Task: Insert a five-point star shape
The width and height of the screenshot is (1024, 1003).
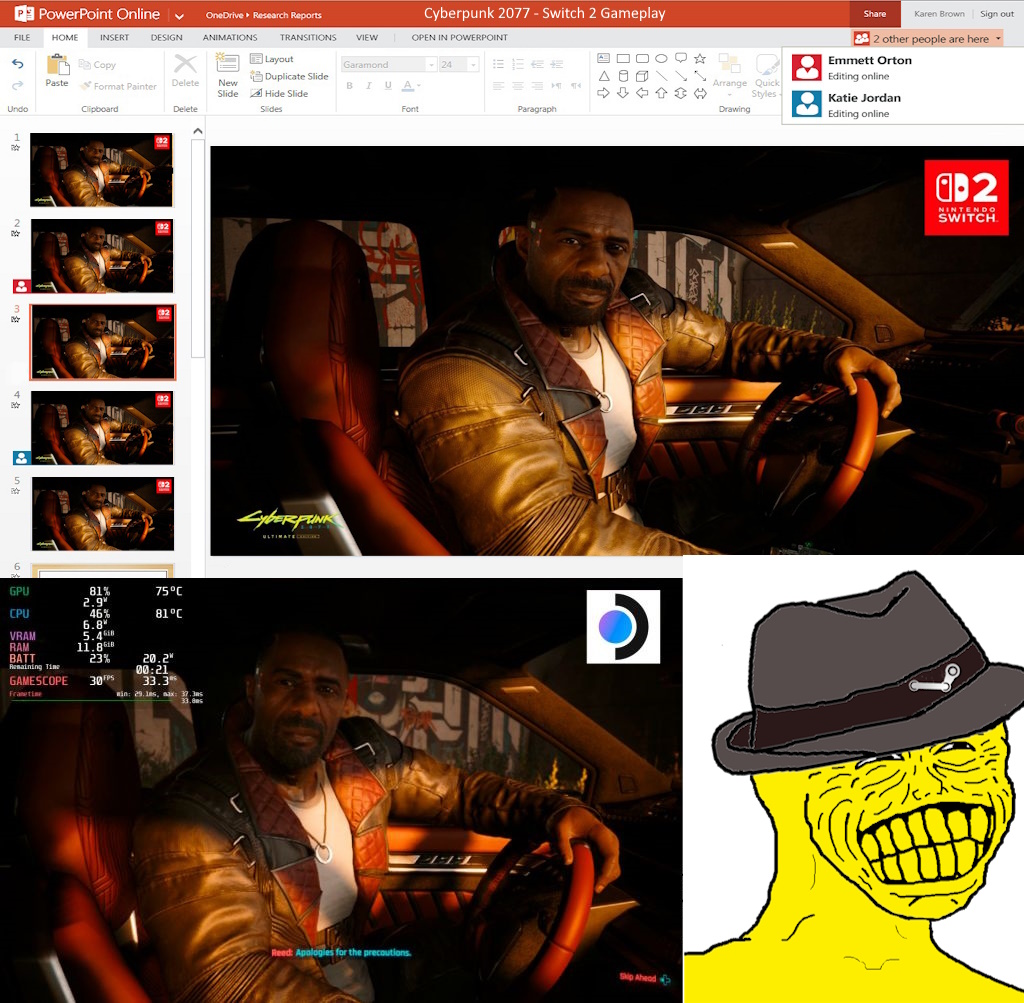Action: [699, 58]
